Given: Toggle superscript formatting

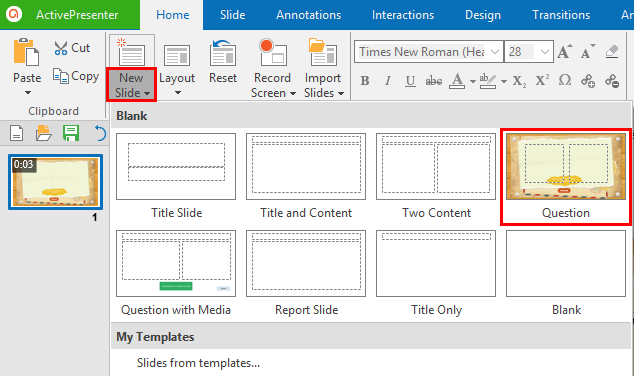Looking at the screenshot, I should click(x=543, y=81).
